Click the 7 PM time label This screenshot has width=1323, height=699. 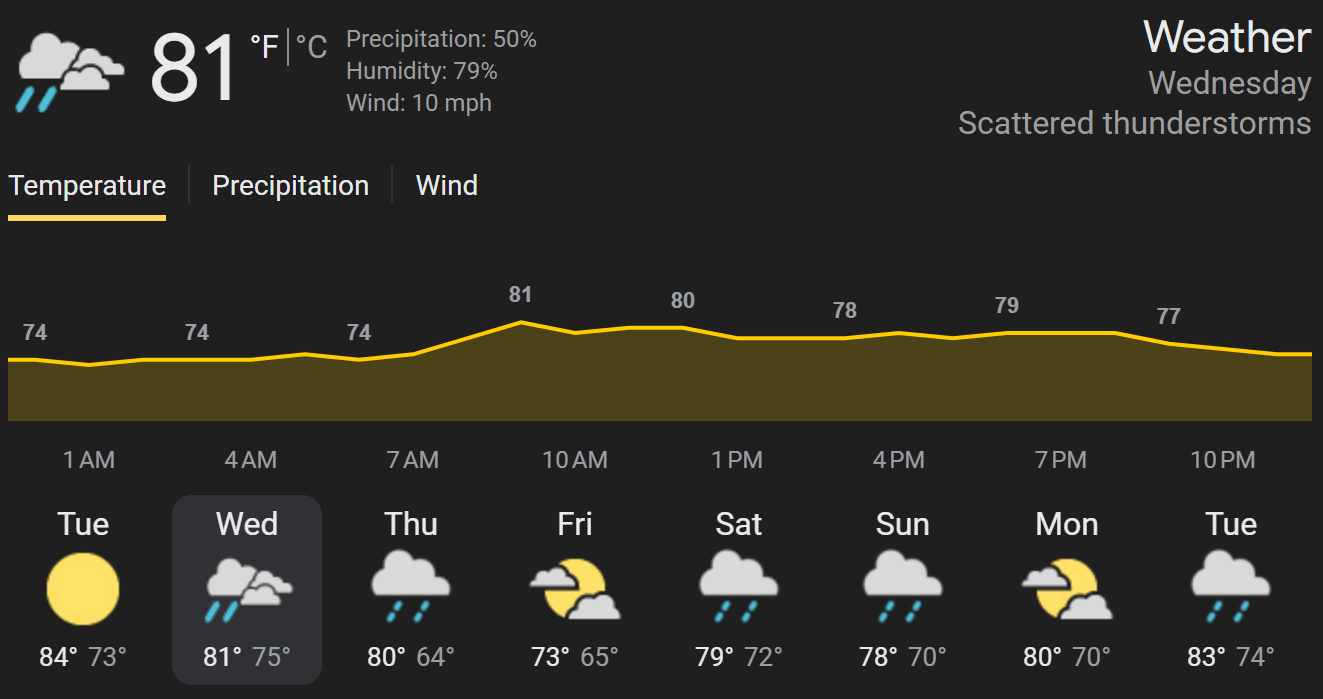click(x=1061, y=460)
